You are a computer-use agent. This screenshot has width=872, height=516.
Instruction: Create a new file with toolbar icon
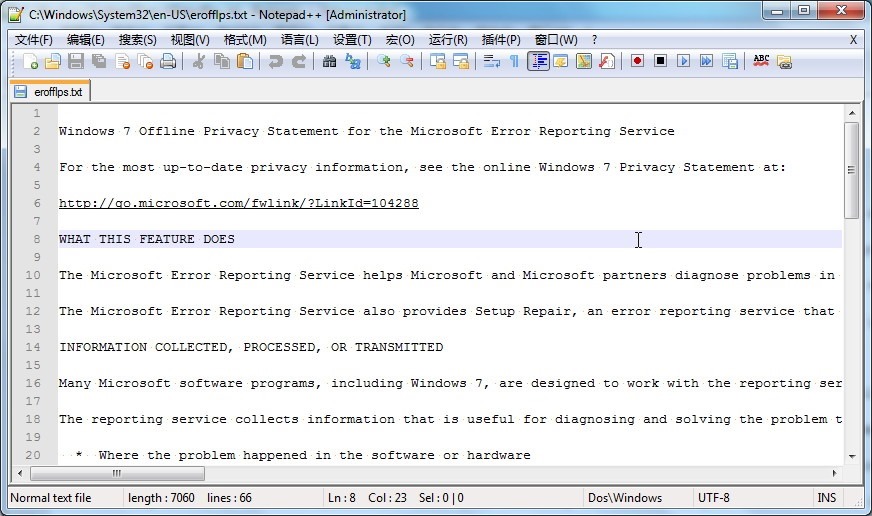pyautogui.click(x=31, y=61)
